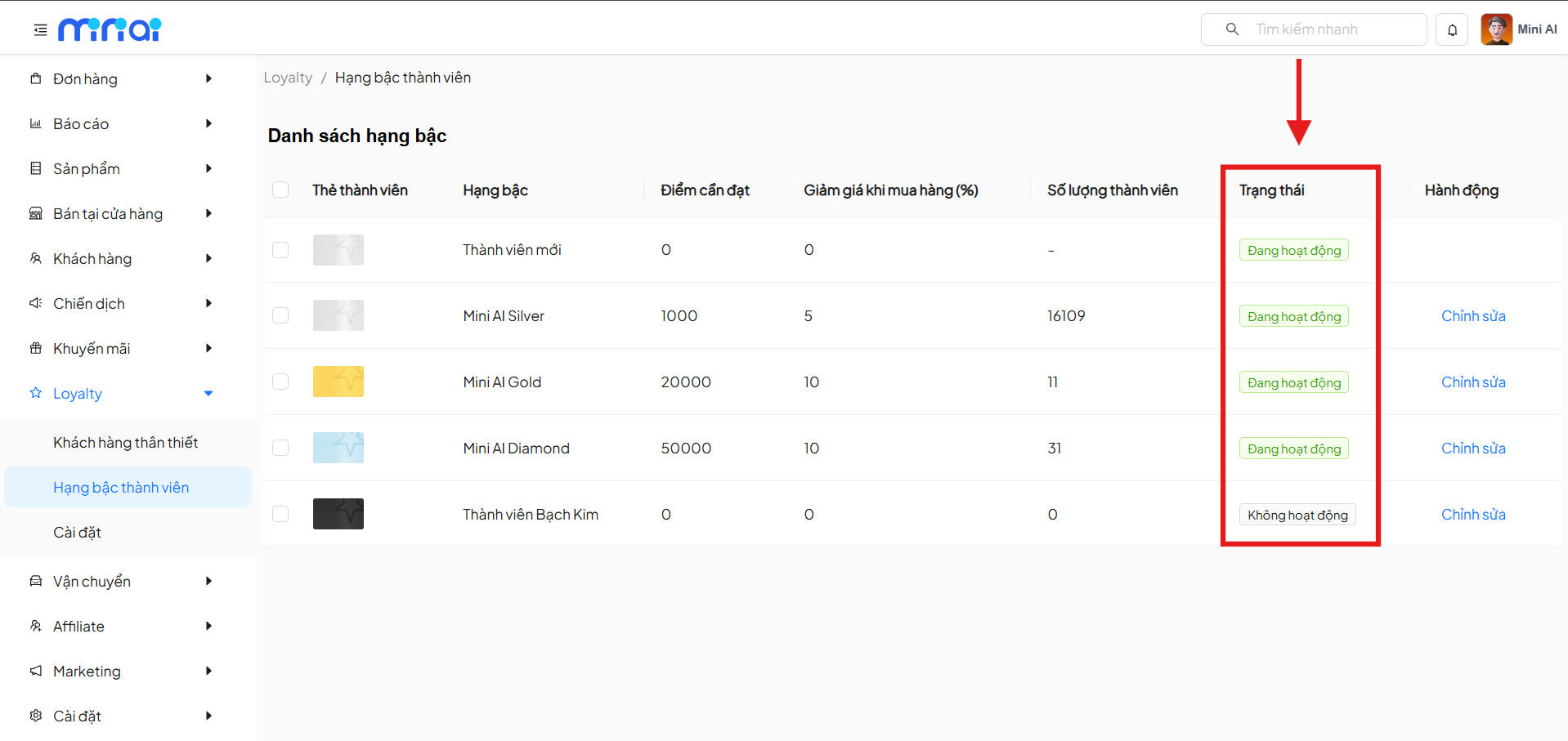Click the Đơn hàng bag icon
The width and height of the screenshot is (1568, 741).
coord(35,79)
